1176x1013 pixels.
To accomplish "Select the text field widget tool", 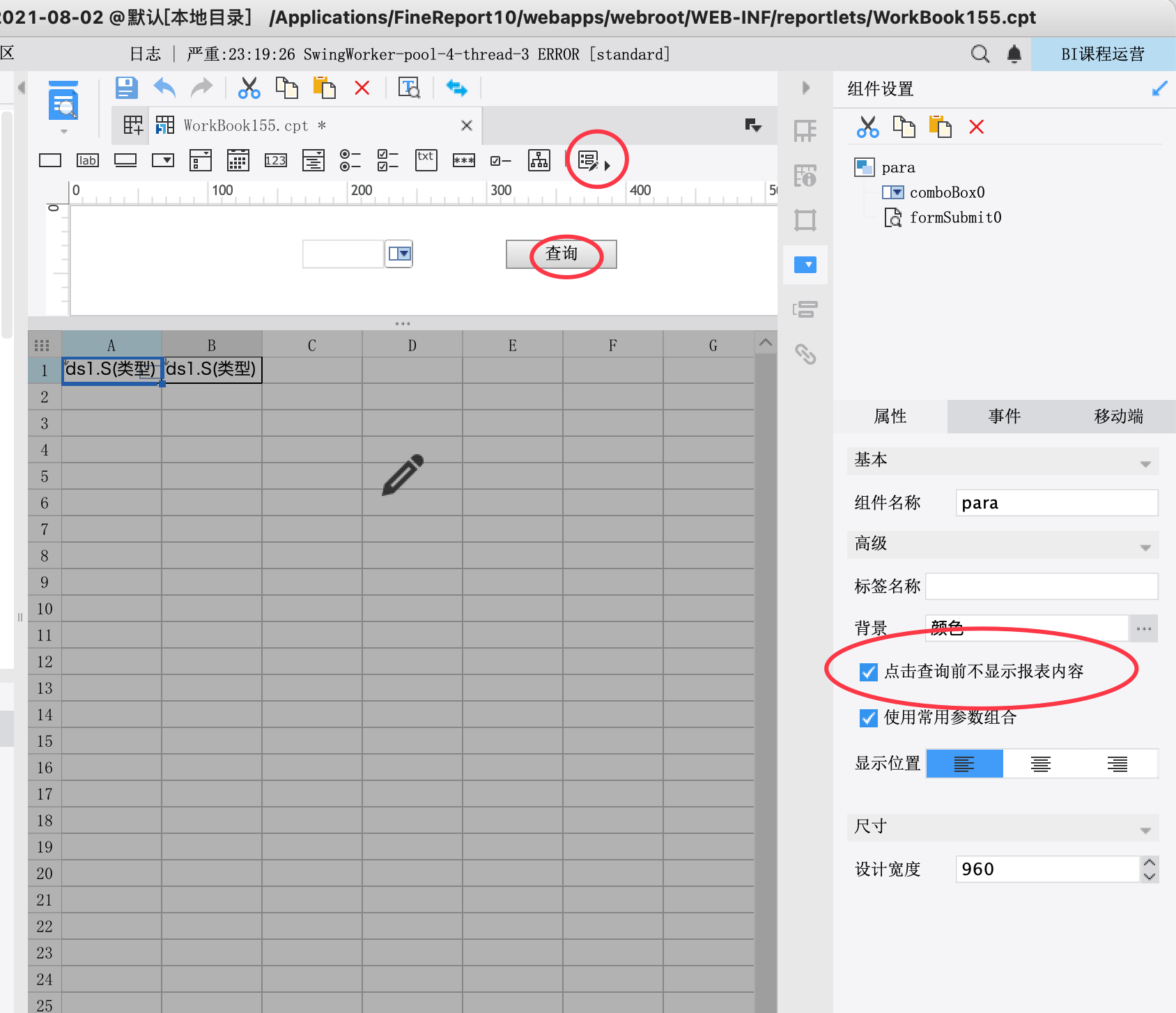I will pyautogui.click(x=50, y=160).
